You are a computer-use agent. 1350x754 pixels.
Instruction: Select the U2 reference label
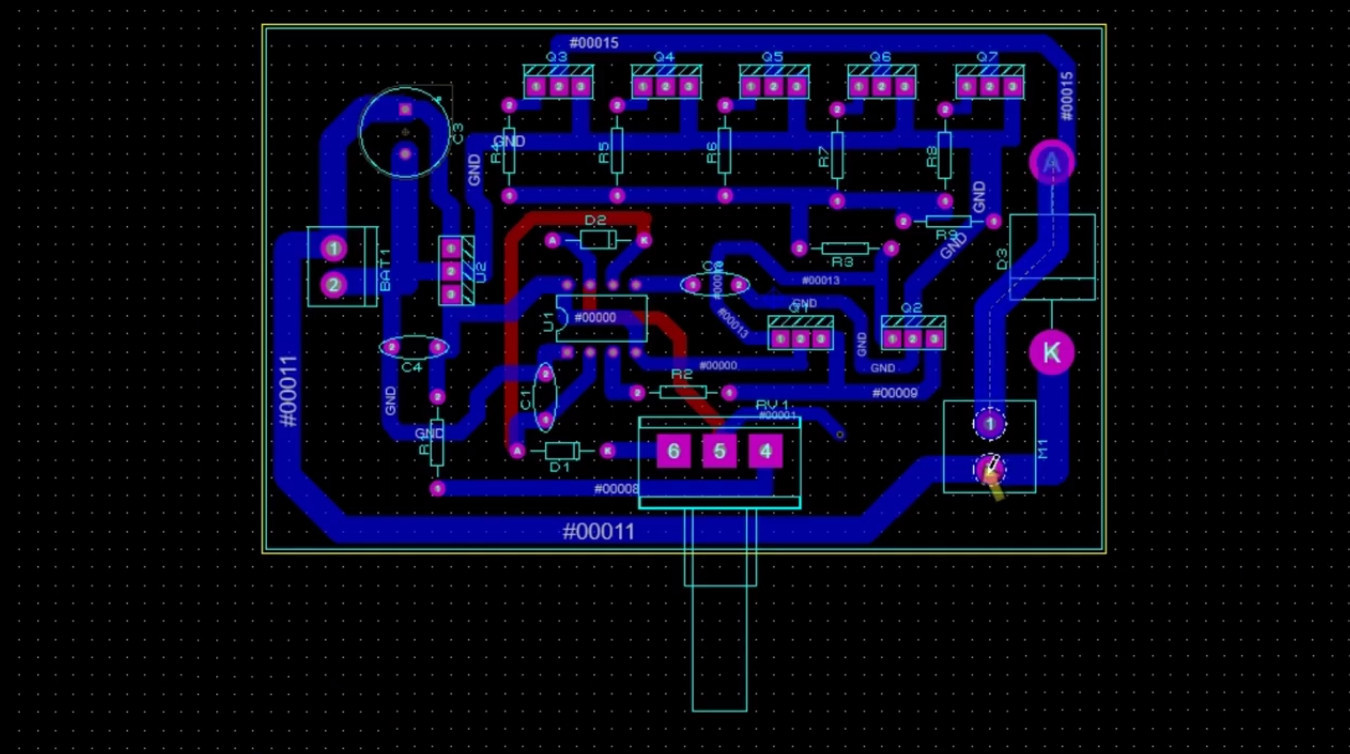(x=480, y=272)
